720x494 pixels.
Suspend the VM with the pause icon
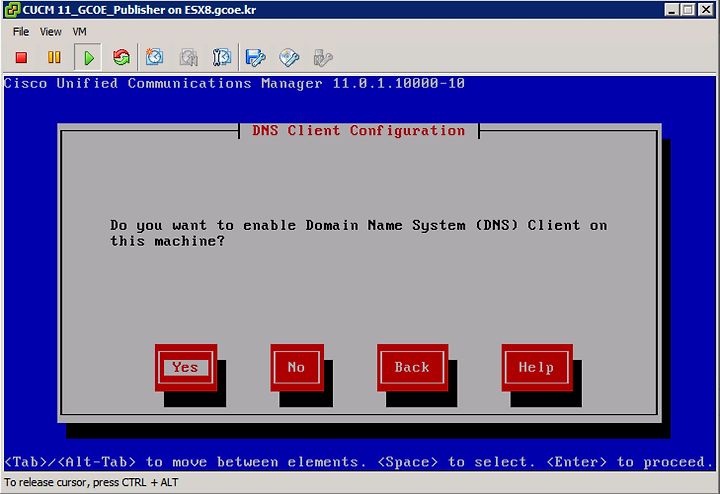(x=54, y=57)
